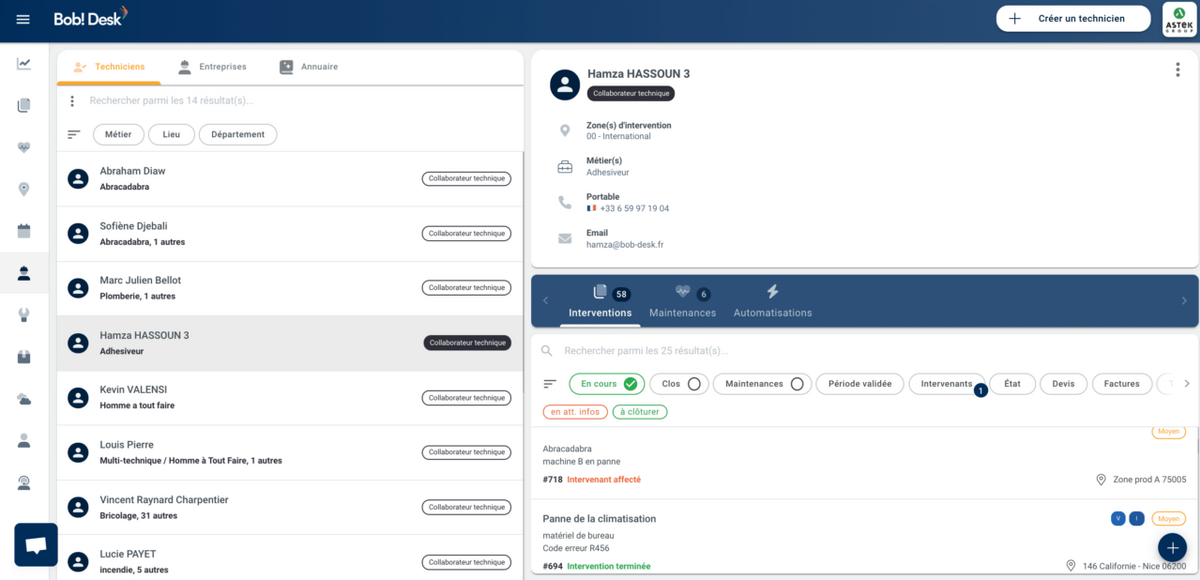
Task: Open the interventions documents icon in sidebar
Action: [24, 105]
